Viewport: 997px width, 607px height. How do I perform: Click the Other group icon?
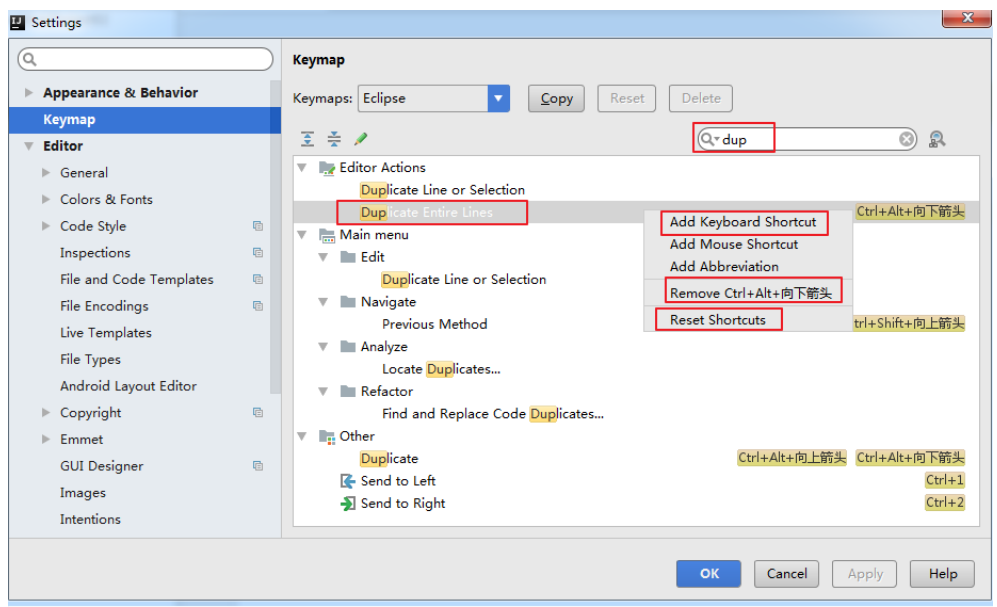pyautogui.click(x=327, y=437)
